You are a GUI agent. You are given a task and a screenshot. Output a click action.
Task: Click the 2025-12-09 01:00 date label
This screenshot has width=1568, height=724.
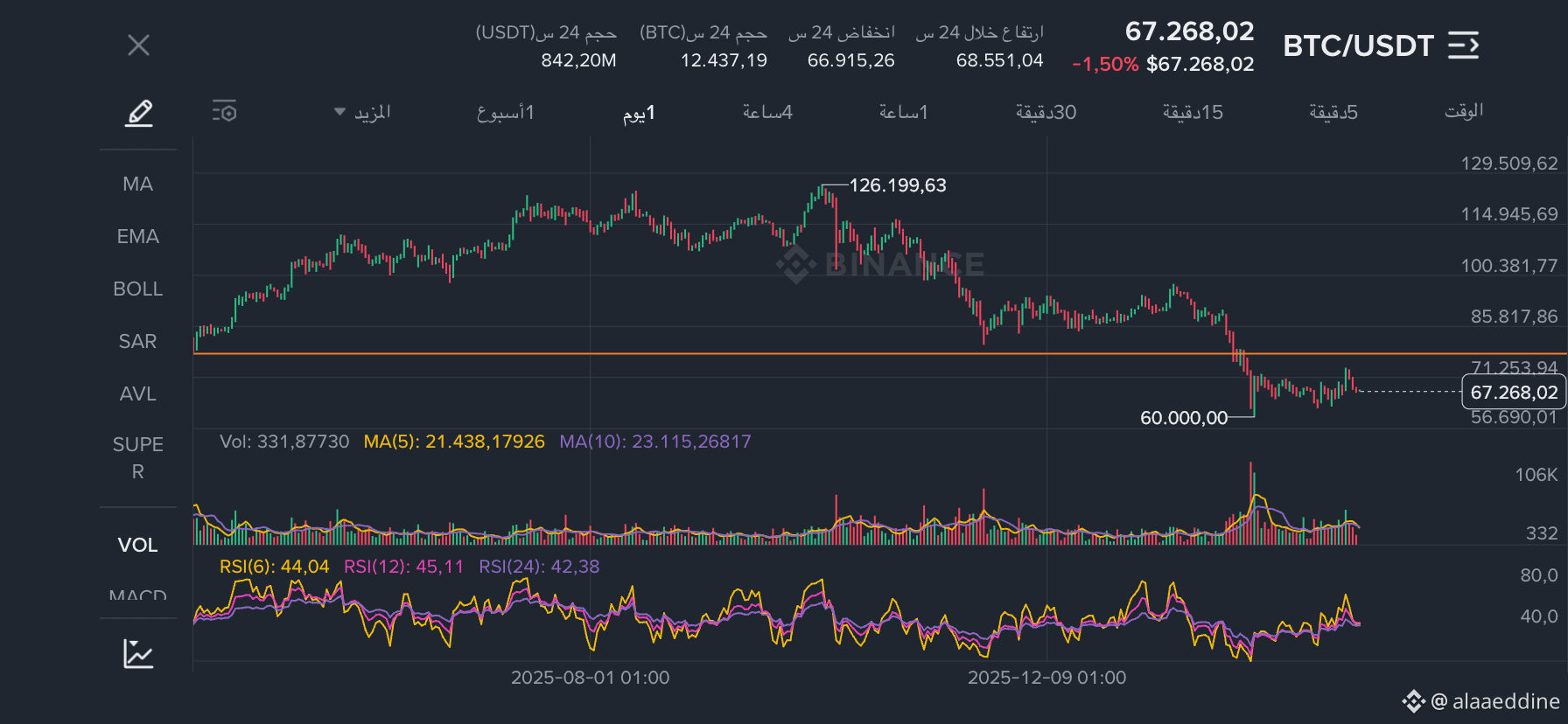[x=1046, y=678]
